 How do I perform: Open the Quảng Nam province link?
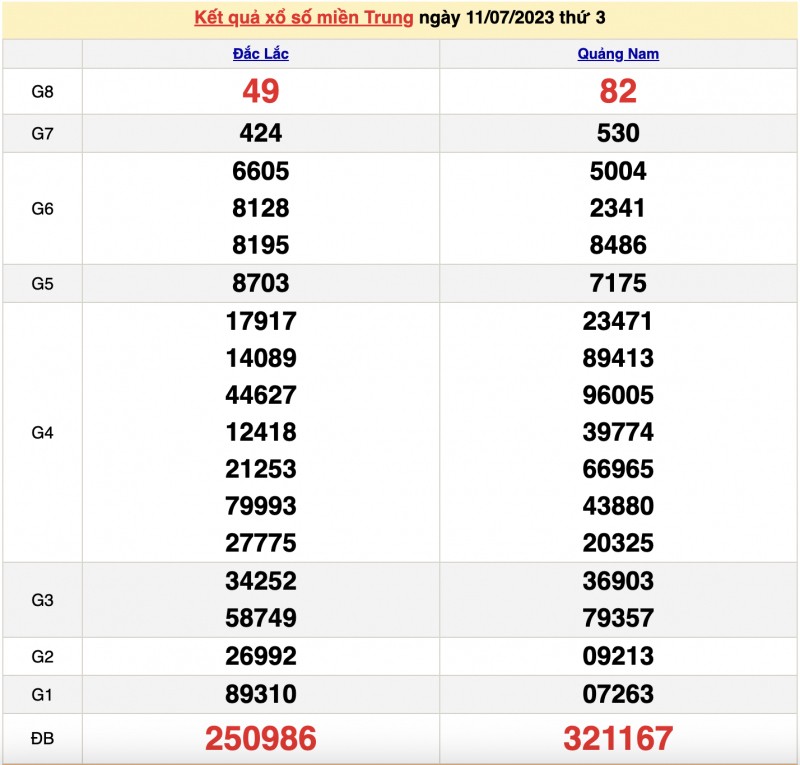[617, 54]
